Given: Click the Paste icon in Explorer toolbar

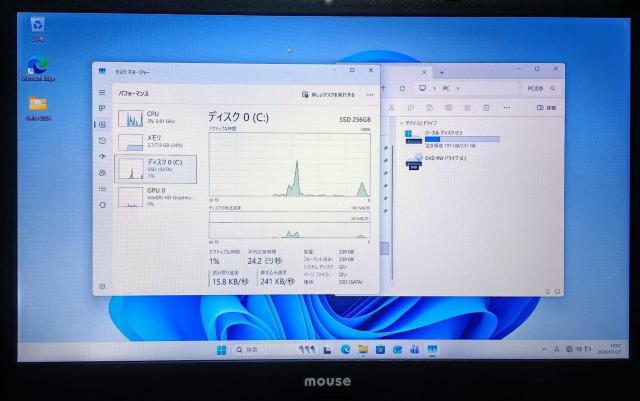Looking at the screenshot, I should tap(429, 108).
